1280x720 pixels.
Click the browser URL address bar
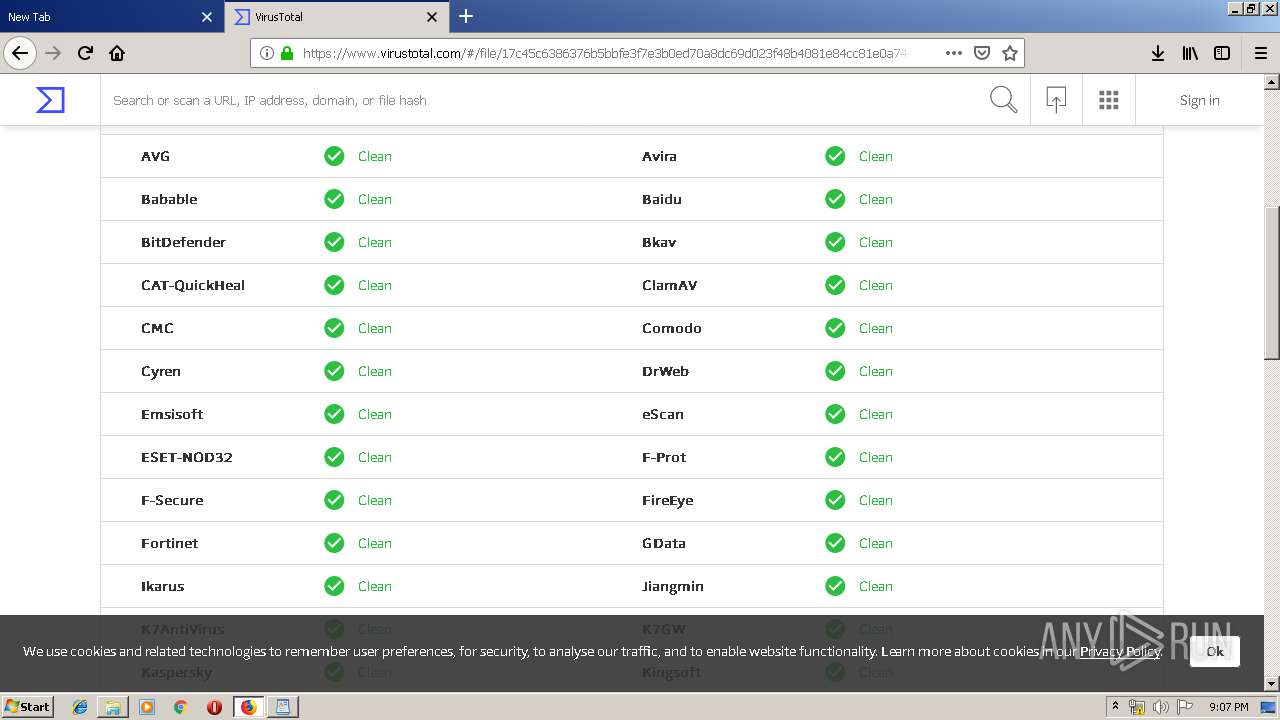click(605, 53)
